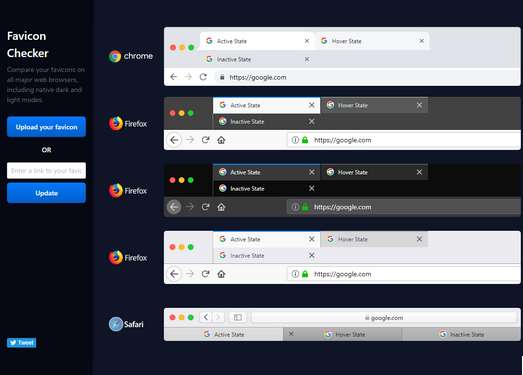Close Hover State tab in light Firefox

pos(419,239)
